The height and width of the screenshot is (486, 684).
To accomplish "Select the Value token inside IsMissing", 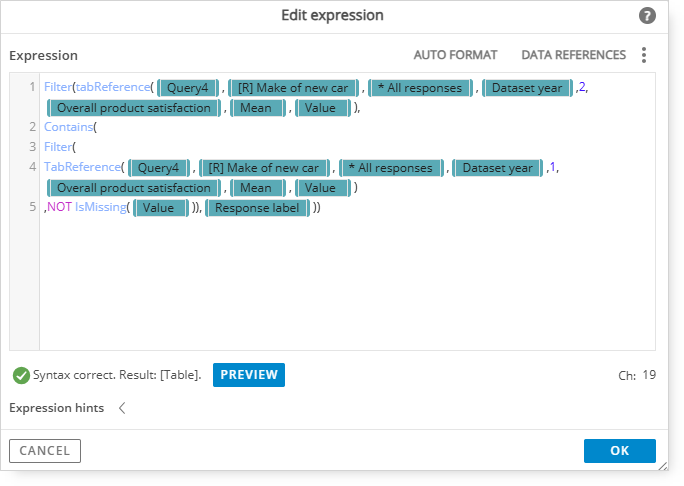I will (x=159, y=208).
